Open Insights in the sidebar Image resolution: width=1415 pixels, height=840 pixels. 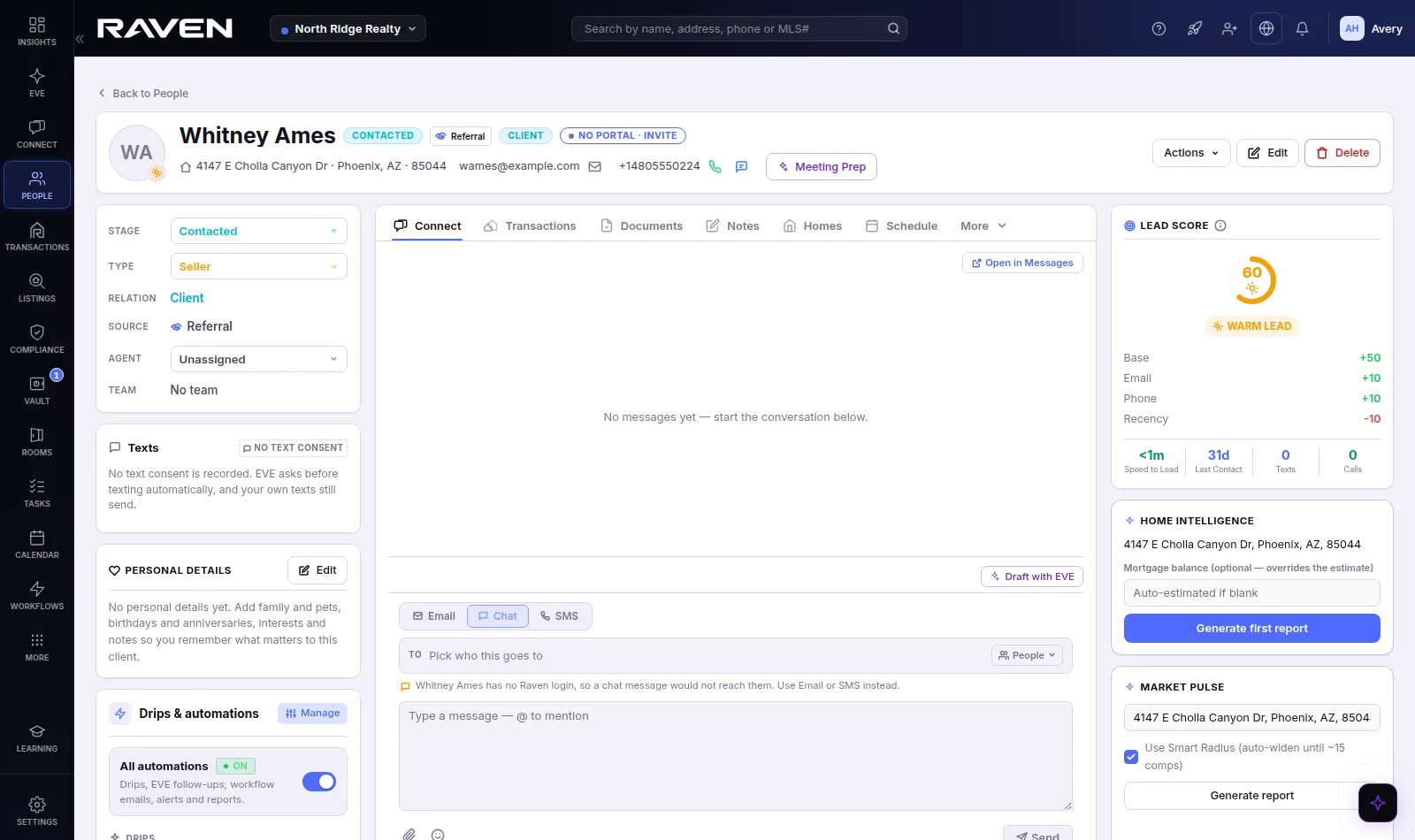[37, 31]
